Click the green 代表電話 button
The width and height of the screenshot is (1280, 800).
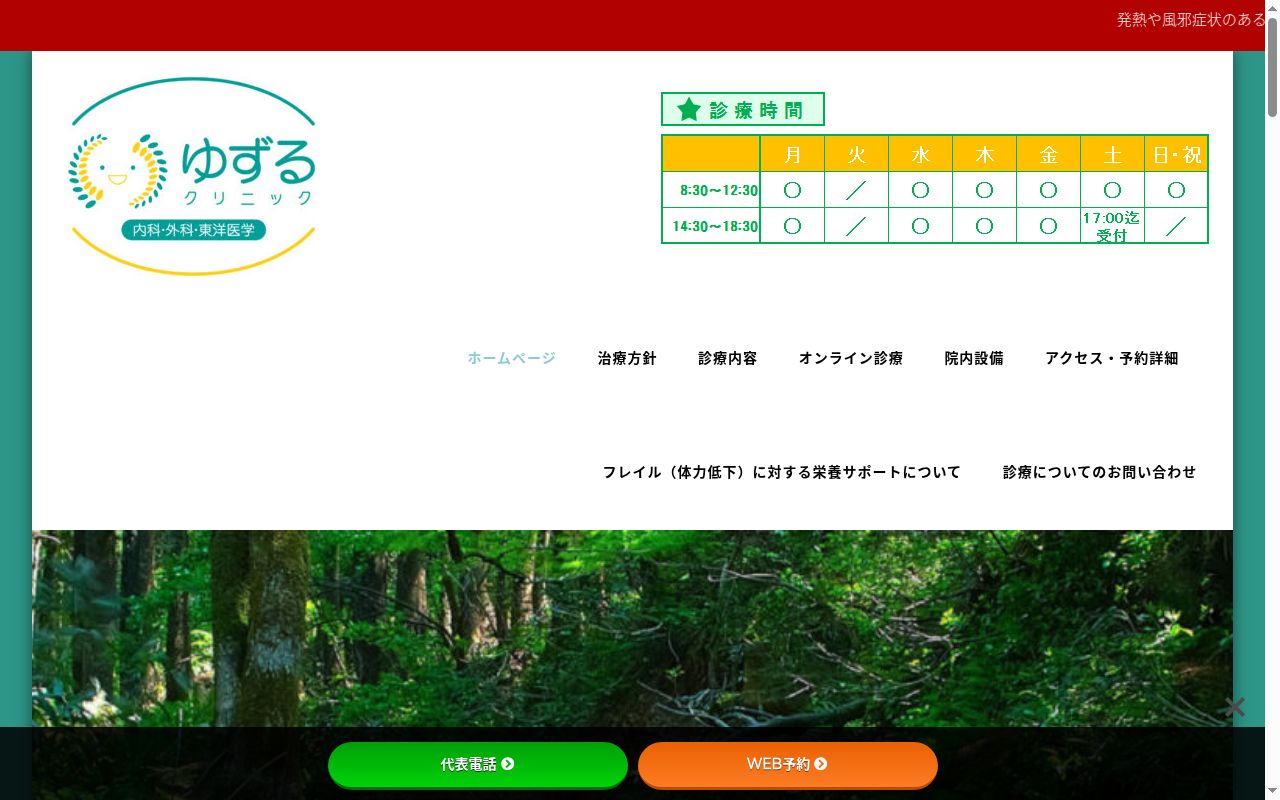(x=478, y=764)
